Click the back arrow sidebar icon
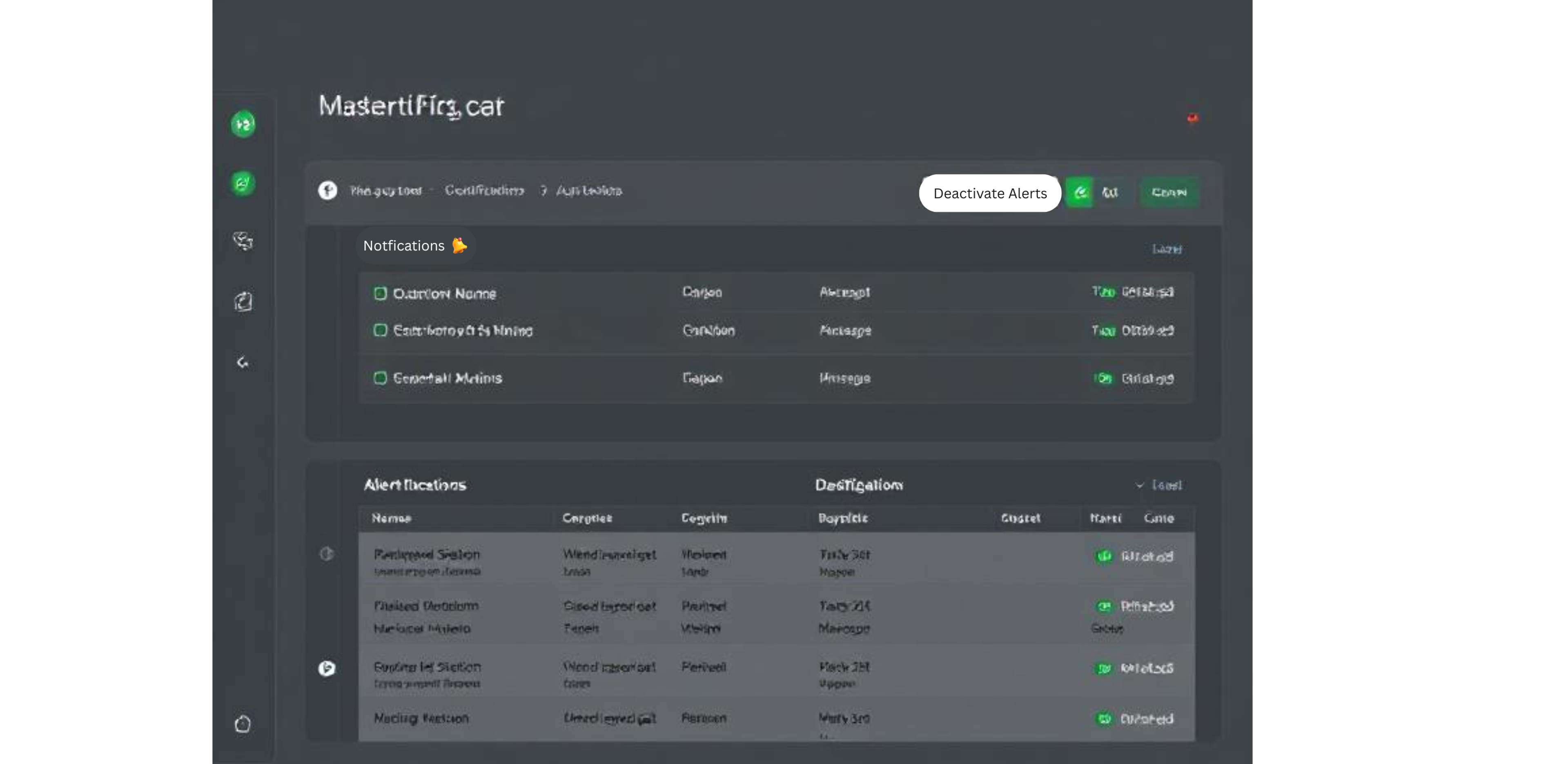Screen dimensions: 1568x764 tap(243, 362)
